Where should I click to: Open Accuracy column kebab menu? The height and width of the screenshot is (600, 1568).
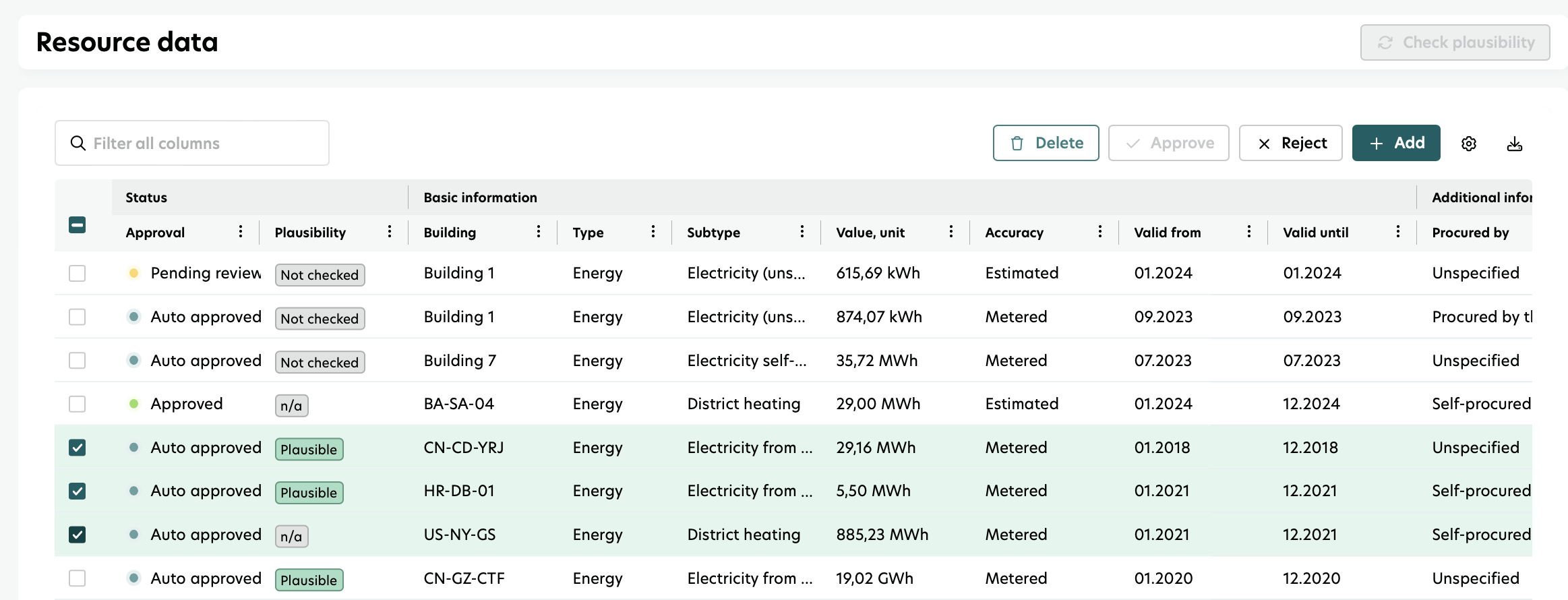(1100, 232)
